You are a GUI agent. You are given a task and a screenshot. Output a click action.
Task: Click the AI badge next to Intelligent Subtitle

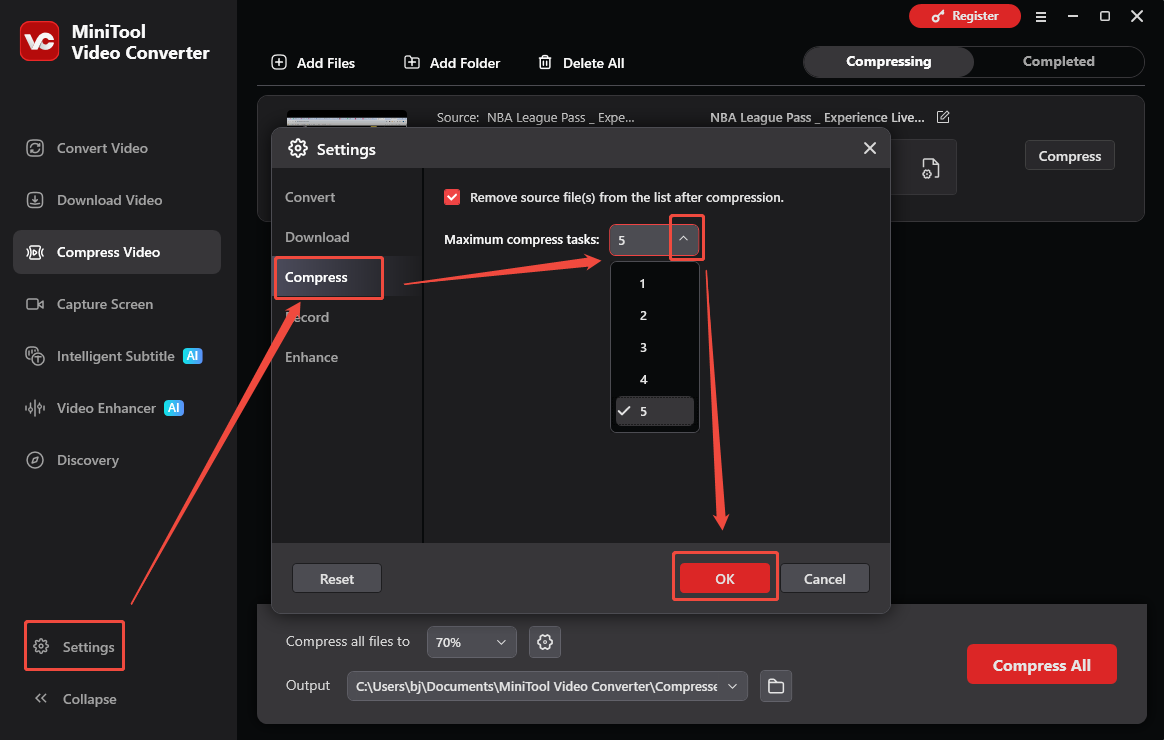(193, 356)
